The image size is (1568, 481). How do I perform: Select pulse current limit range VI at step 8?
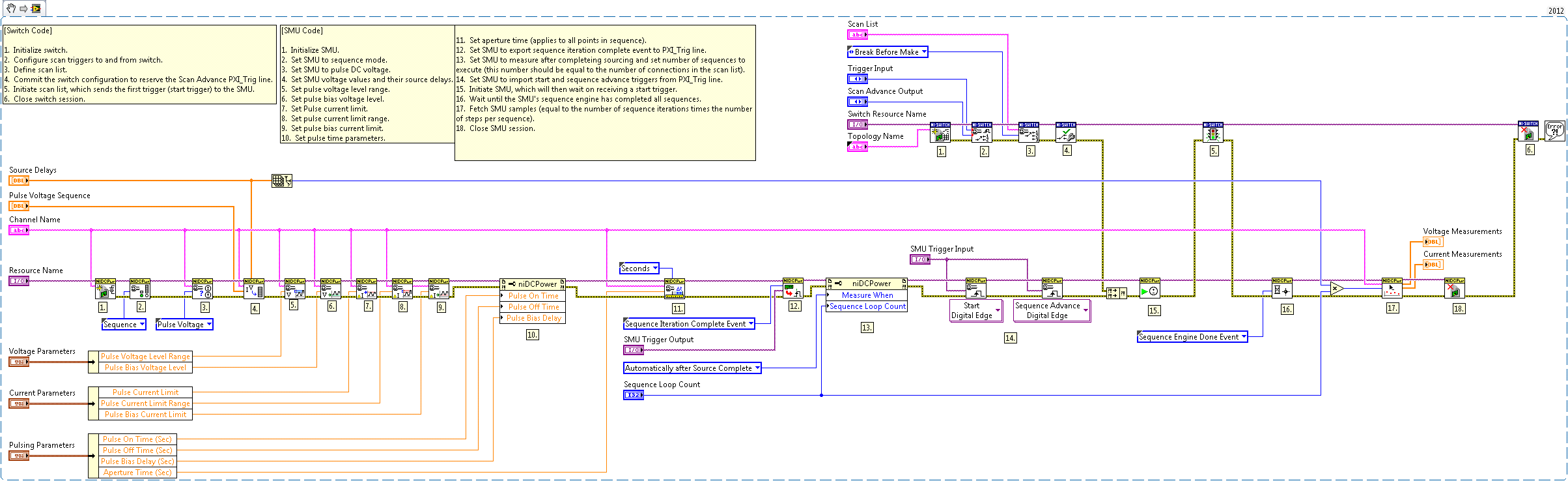[x=402, y=289]
